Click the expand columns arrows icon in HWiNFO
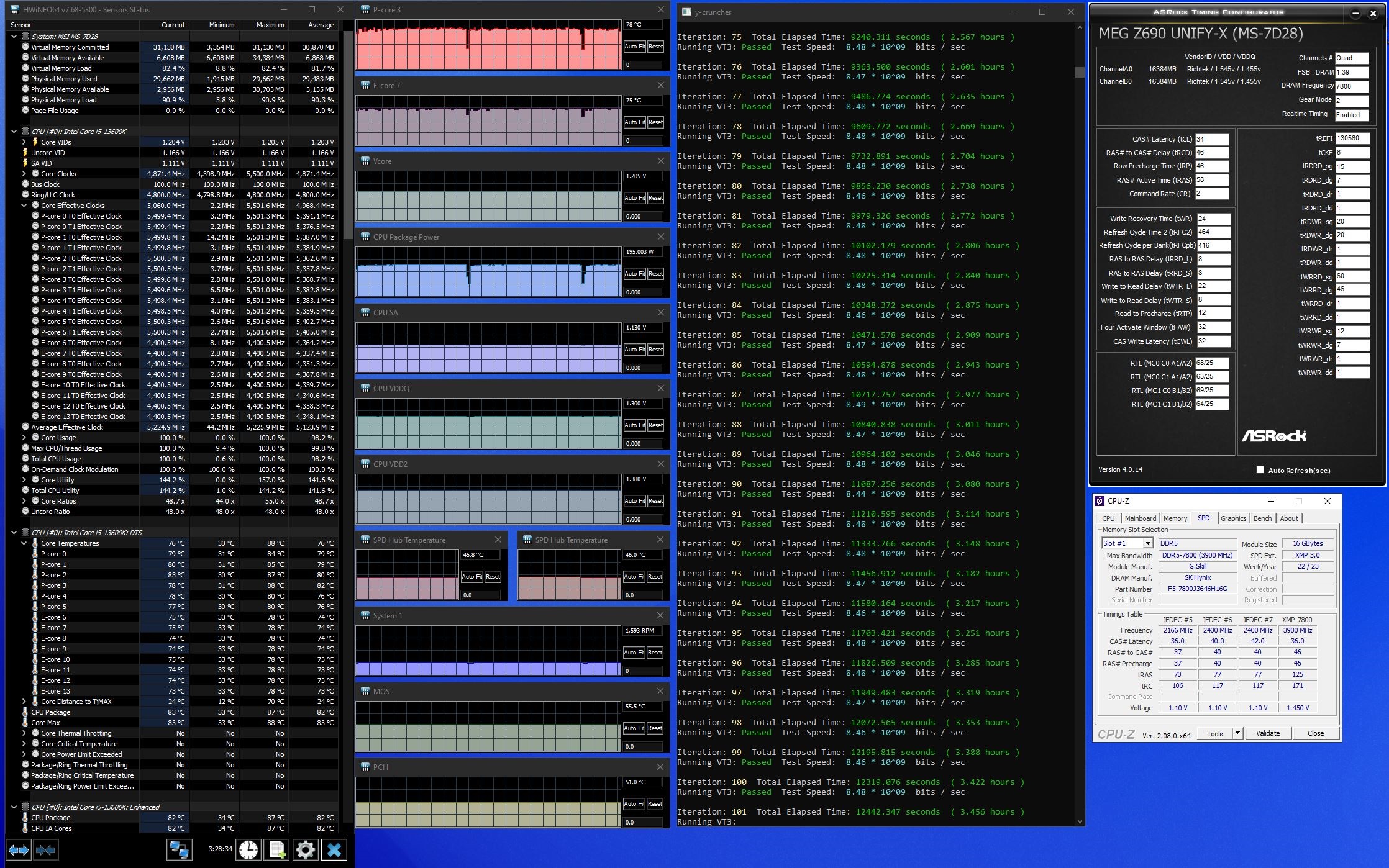This screenshot has height=868, width=1389. (x=18, y=849)
